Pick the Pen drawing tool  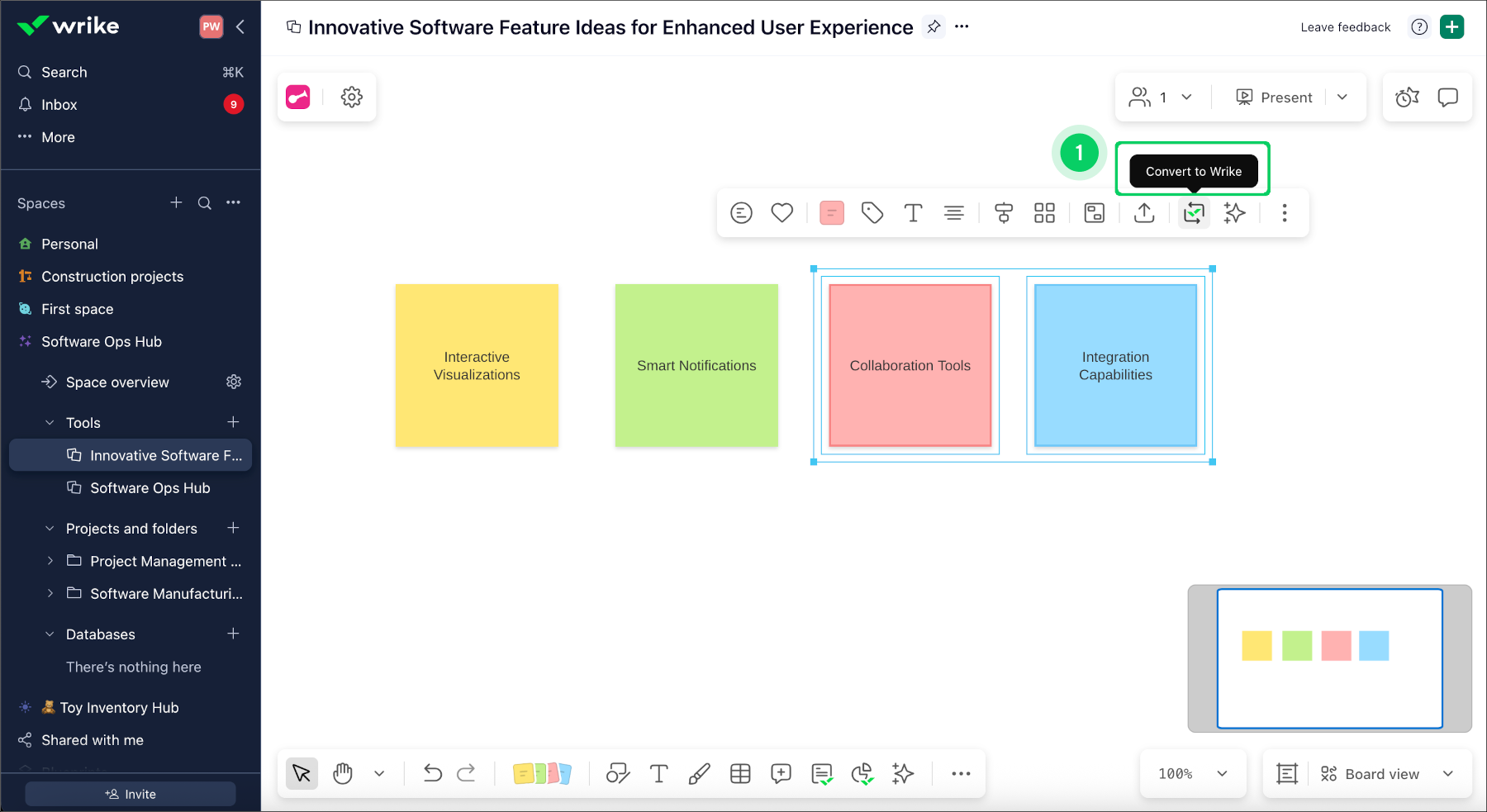[699, 773]
